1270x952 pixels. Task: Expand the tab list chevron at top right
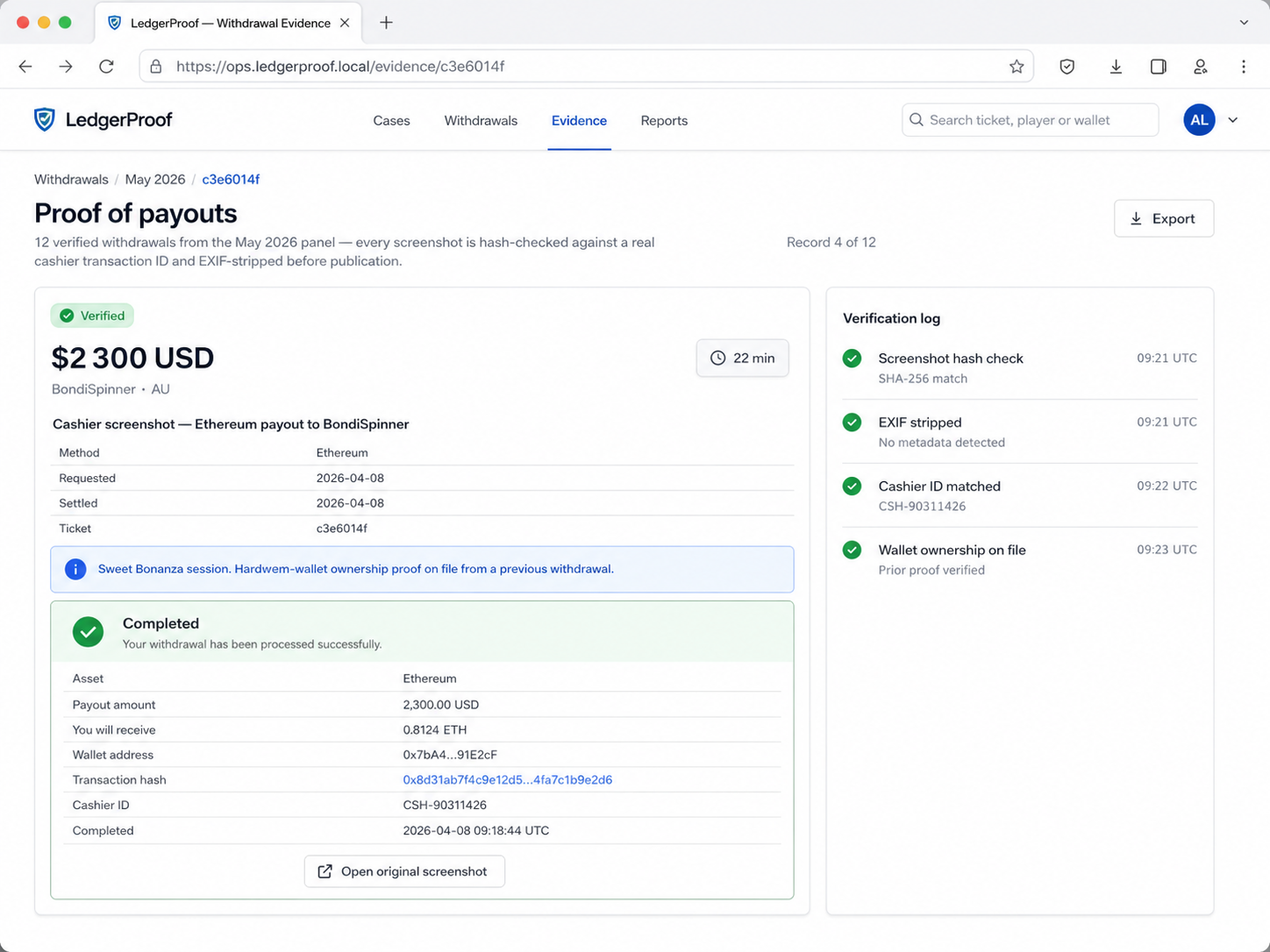[x=1244, y=23]
